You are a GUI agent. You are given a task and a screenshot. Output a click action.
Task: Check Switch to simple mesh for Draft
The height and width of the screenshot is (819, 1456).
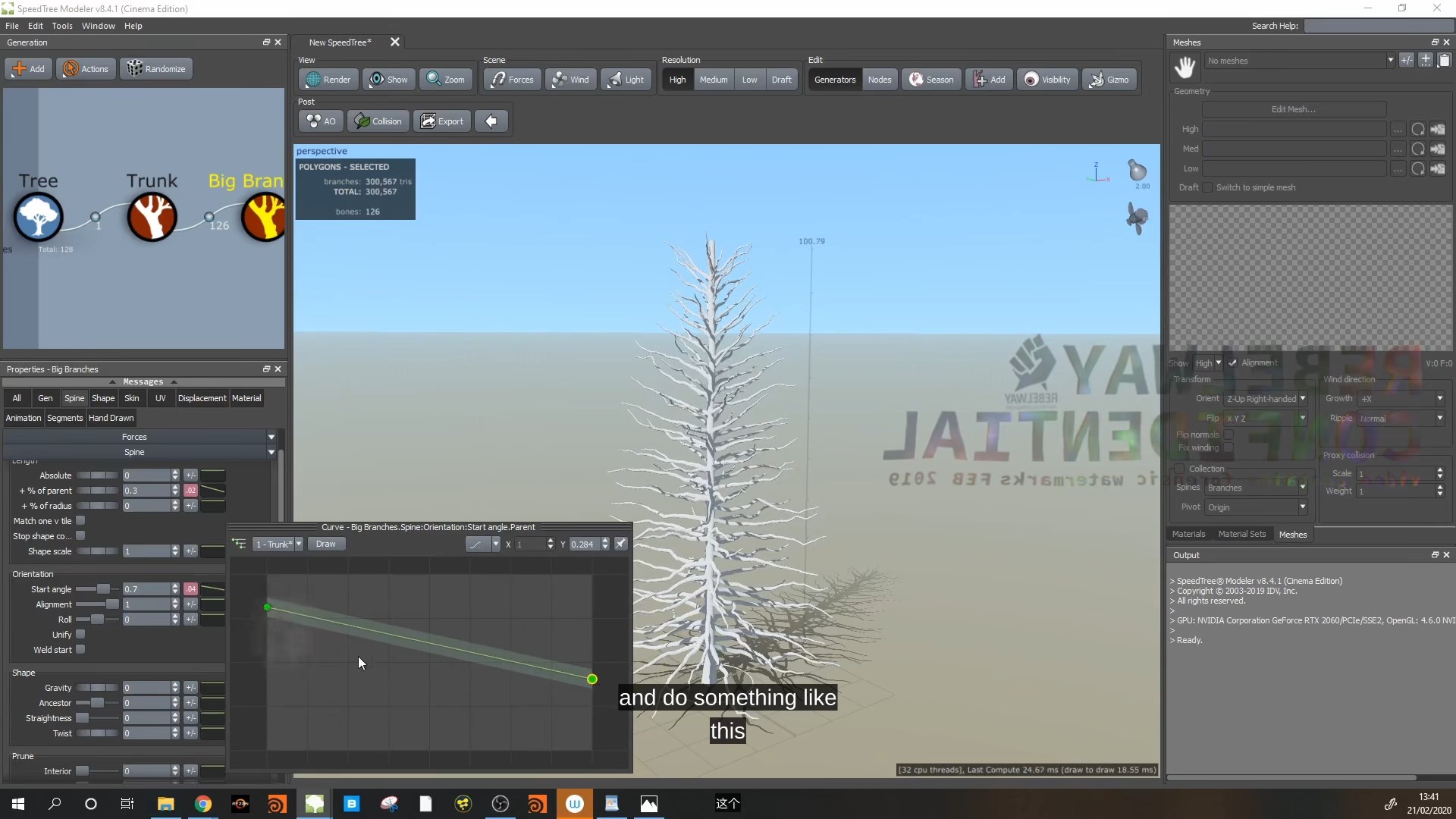1206,187
